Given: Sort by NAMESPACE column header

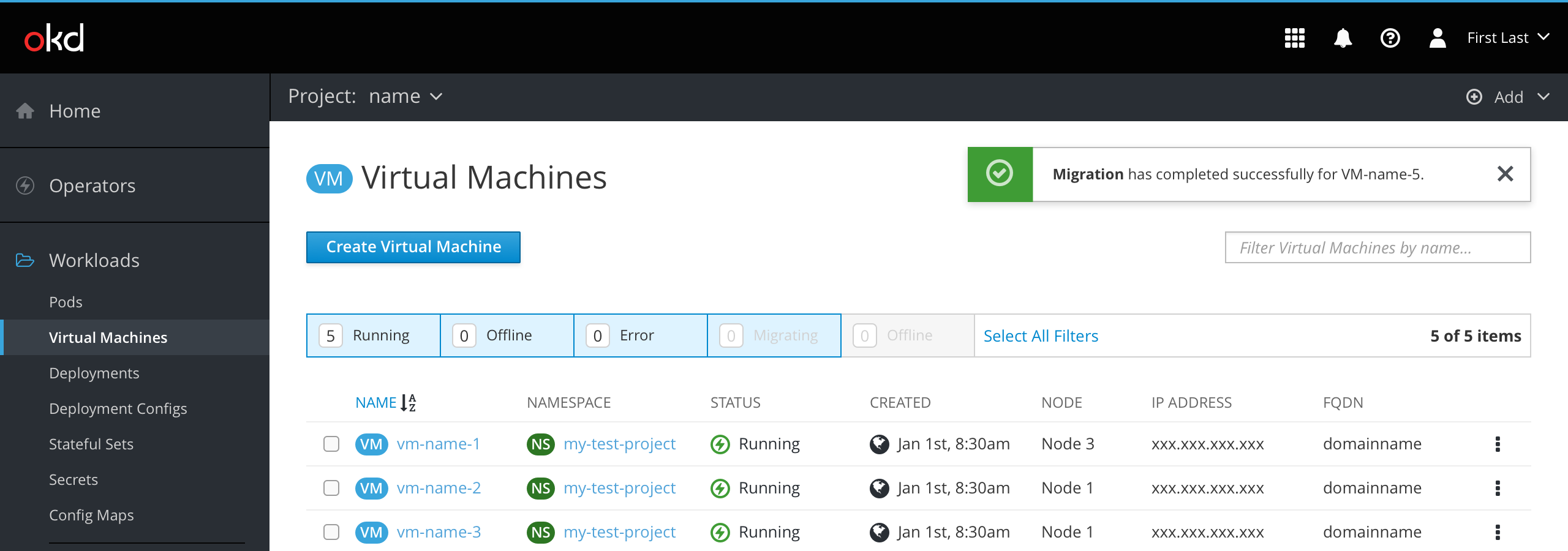Looking at the screenshot, I should 569,403.
